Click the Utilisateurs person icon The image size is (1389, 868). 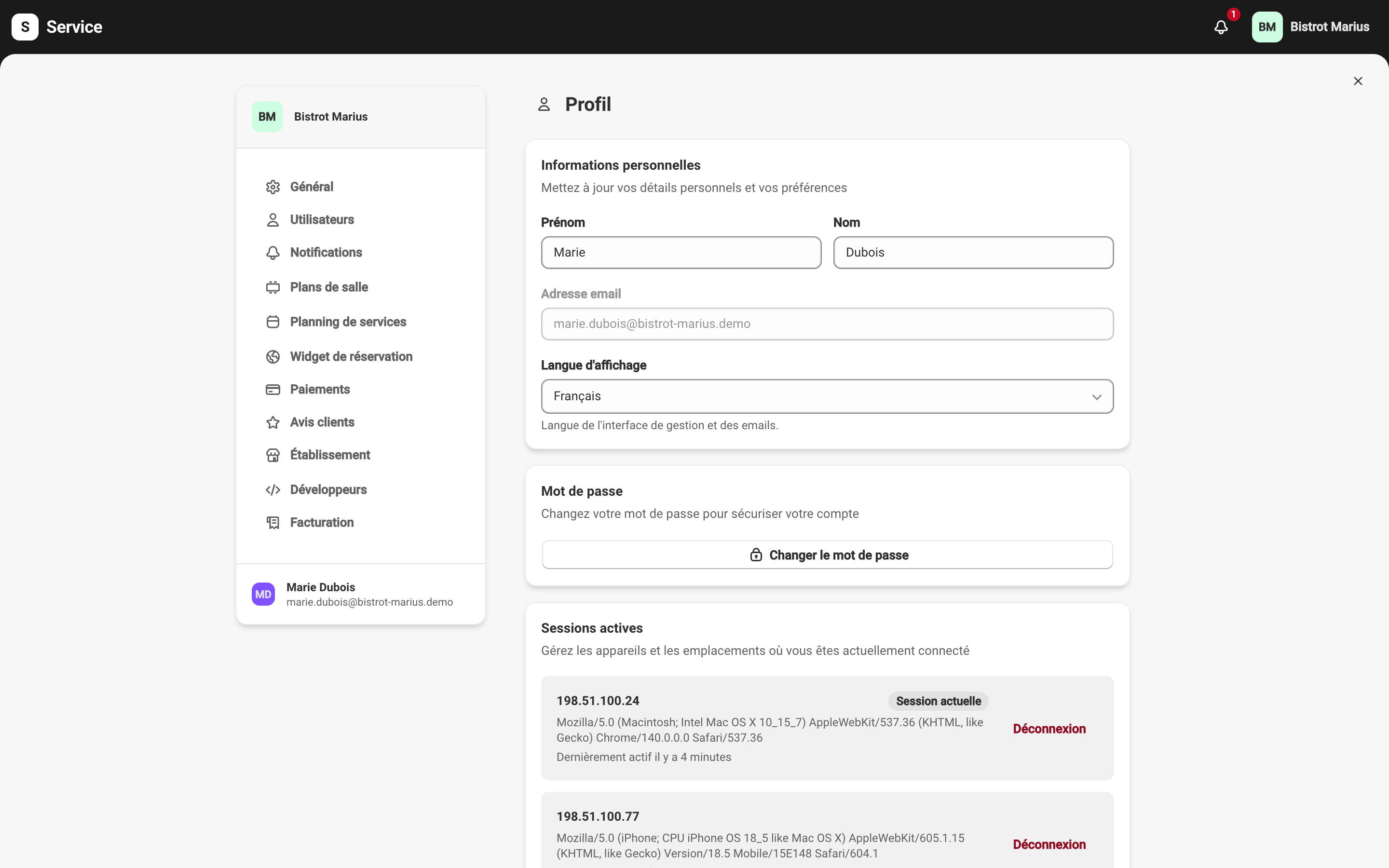[272, 220]
